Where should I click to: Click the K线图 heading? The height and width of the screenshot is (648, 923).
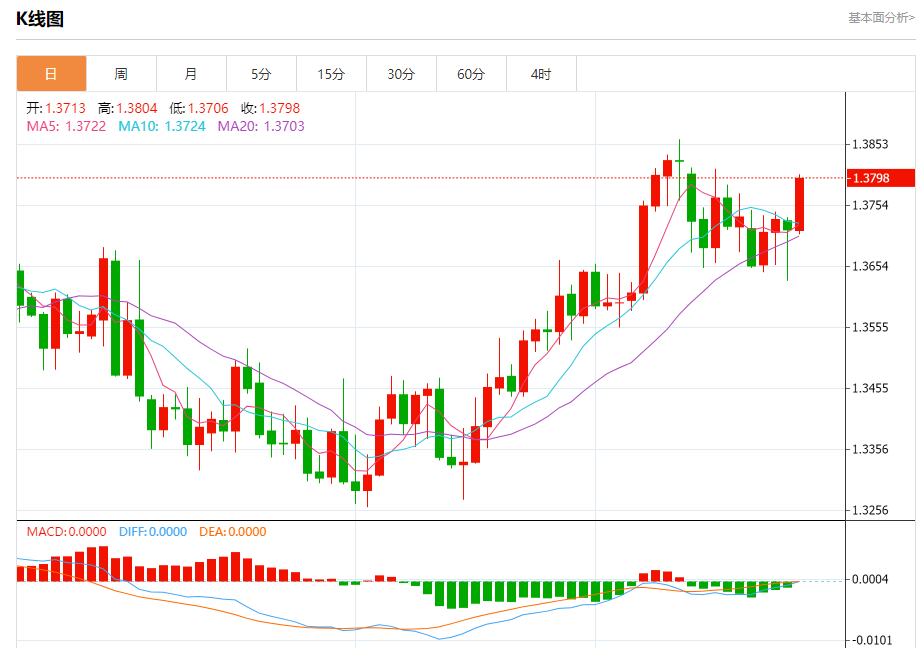tap(39, 19)
